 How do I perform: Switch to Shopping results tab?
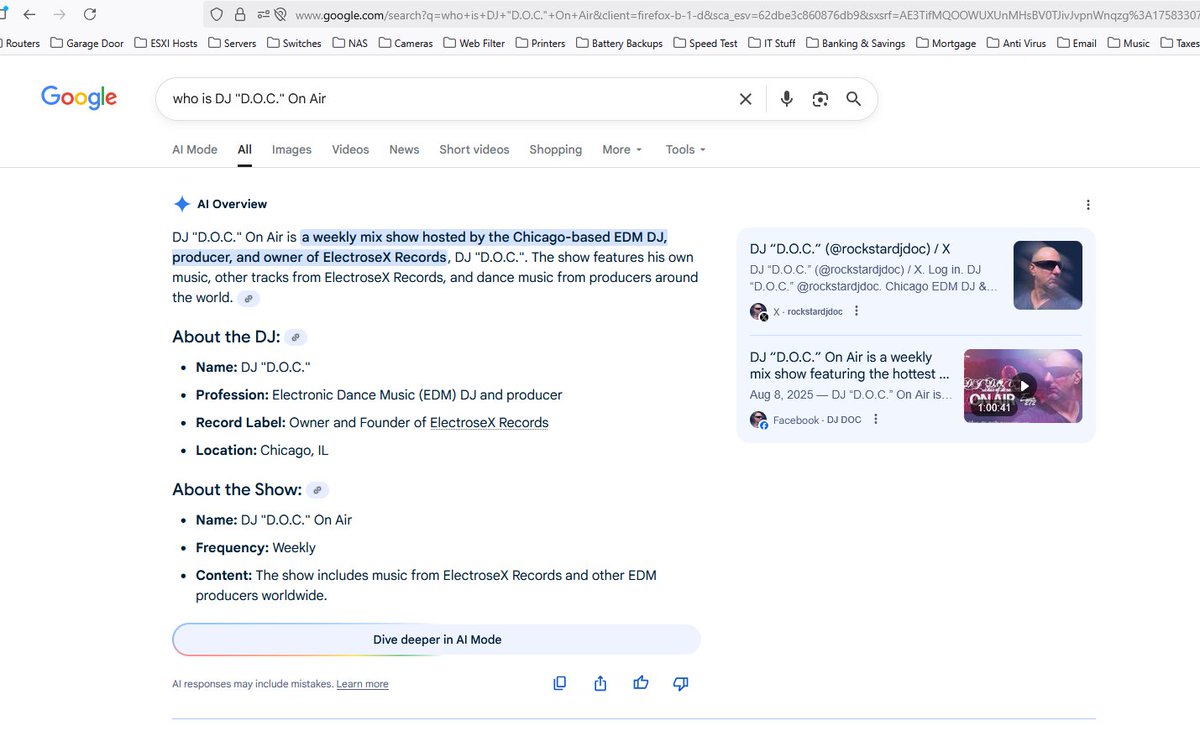point(556,149)
